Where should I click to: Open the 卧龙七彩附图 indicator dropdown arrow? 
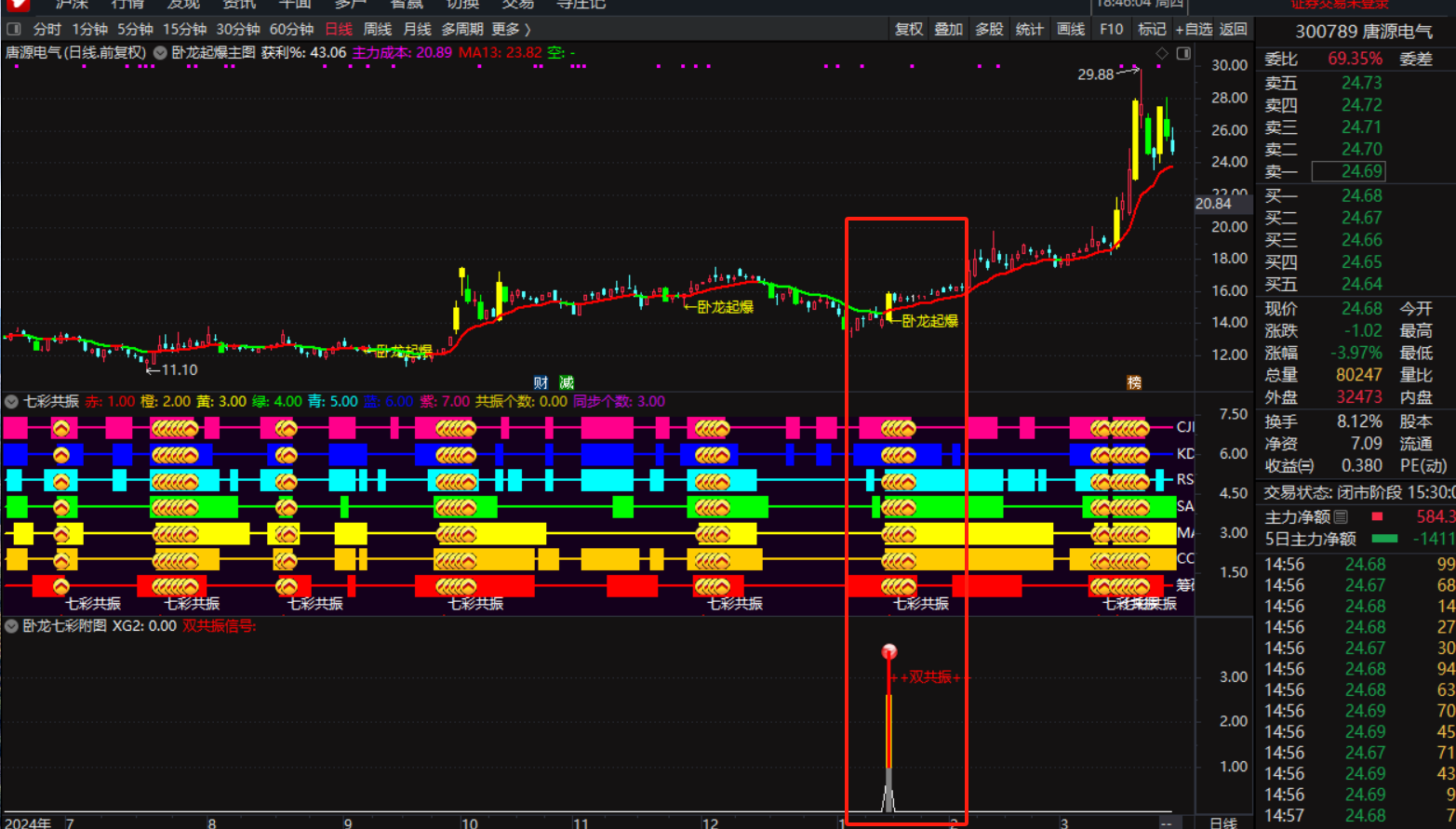pos(11,626)
